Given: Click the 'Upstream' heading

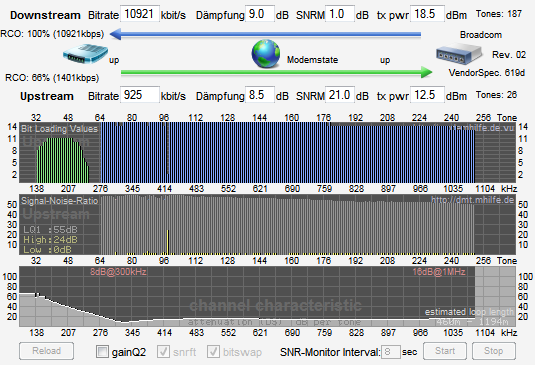Looking at the screenshot, I should tap(47, 96).
